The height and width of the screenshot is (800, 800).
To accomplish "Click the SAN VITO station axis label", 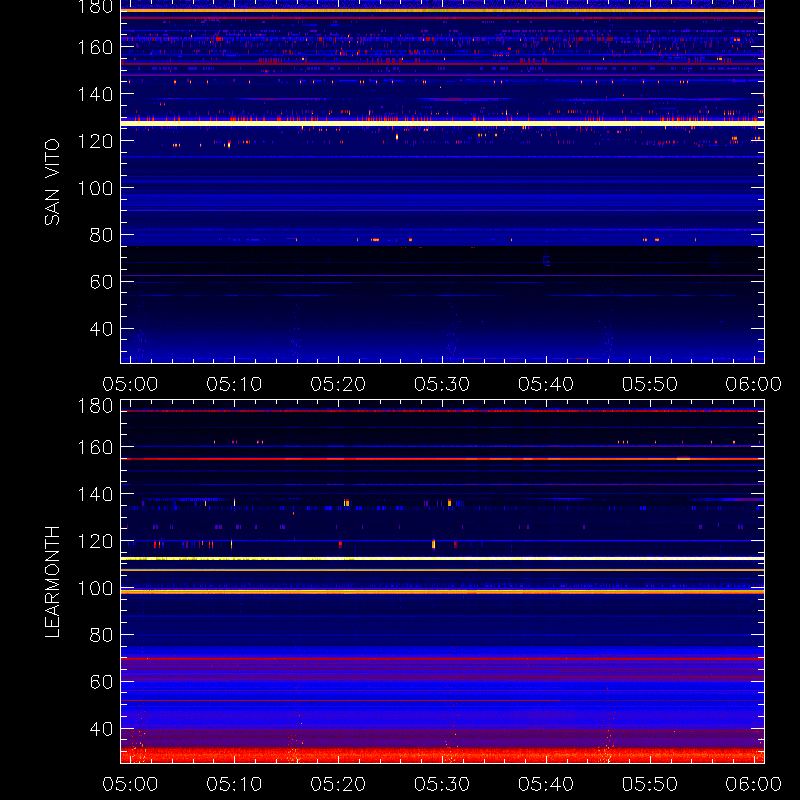I will [52, 182].
